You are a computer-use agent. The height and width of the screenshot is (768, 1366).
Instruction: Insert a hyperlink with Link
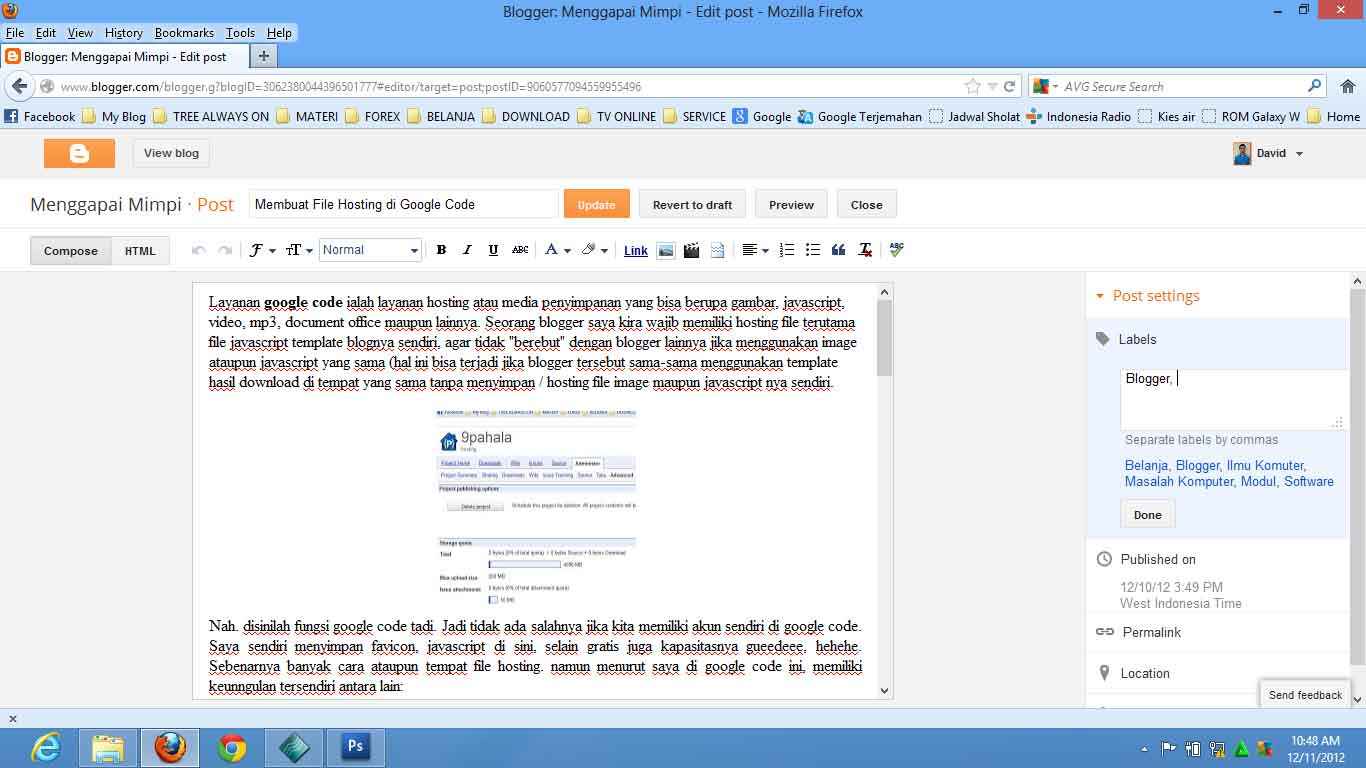point(636,251)
